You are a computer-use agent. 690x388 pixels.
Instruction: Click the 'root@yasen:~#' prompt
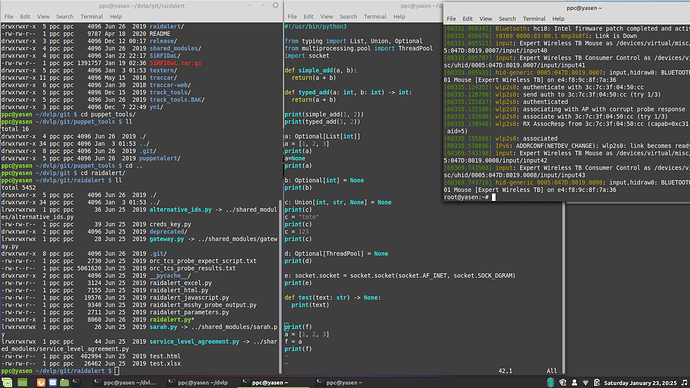coord(466,197)
